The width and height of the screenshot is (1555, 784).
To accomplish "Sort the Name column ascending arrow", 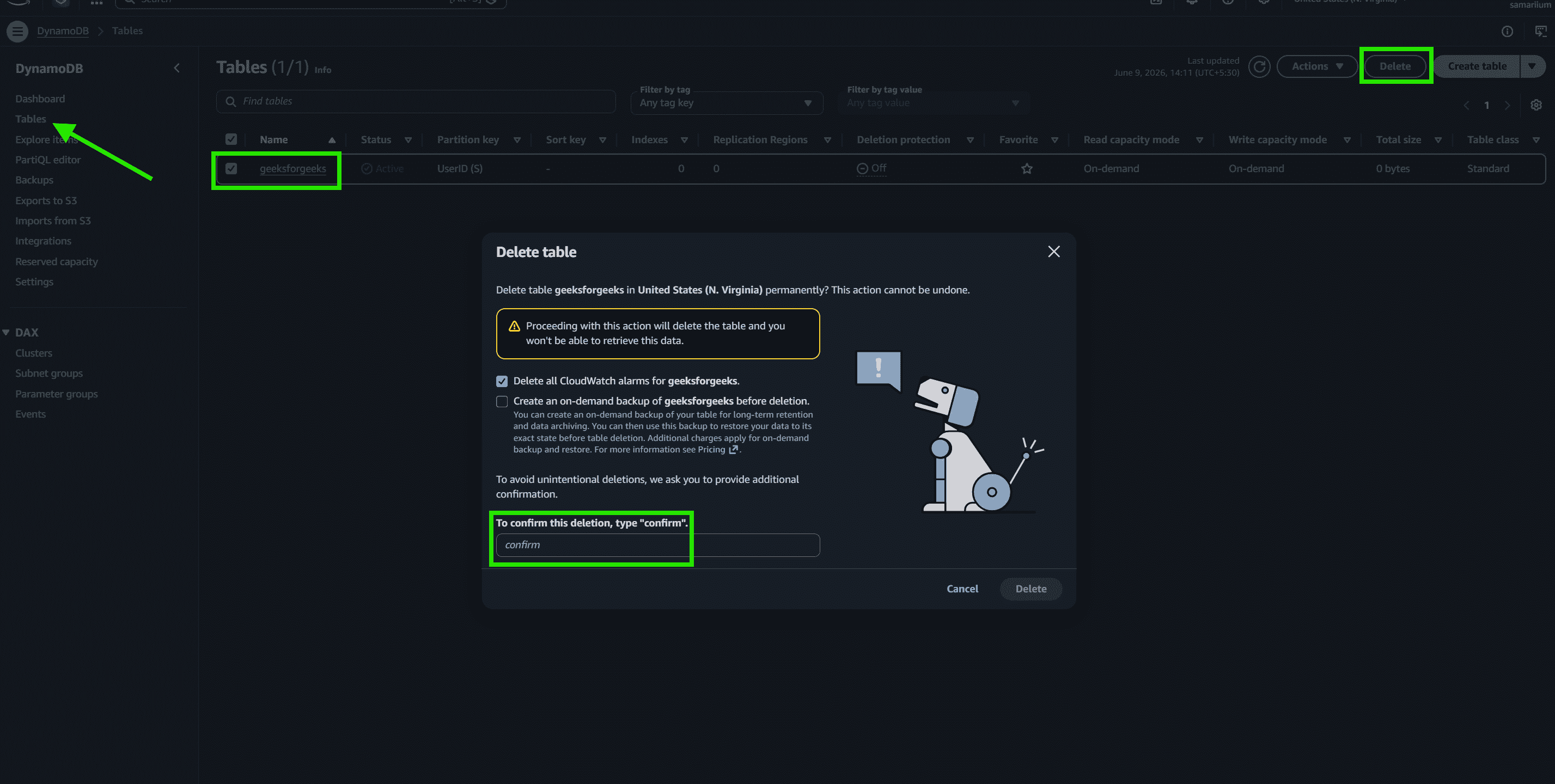I will click(x=331, y=140).
